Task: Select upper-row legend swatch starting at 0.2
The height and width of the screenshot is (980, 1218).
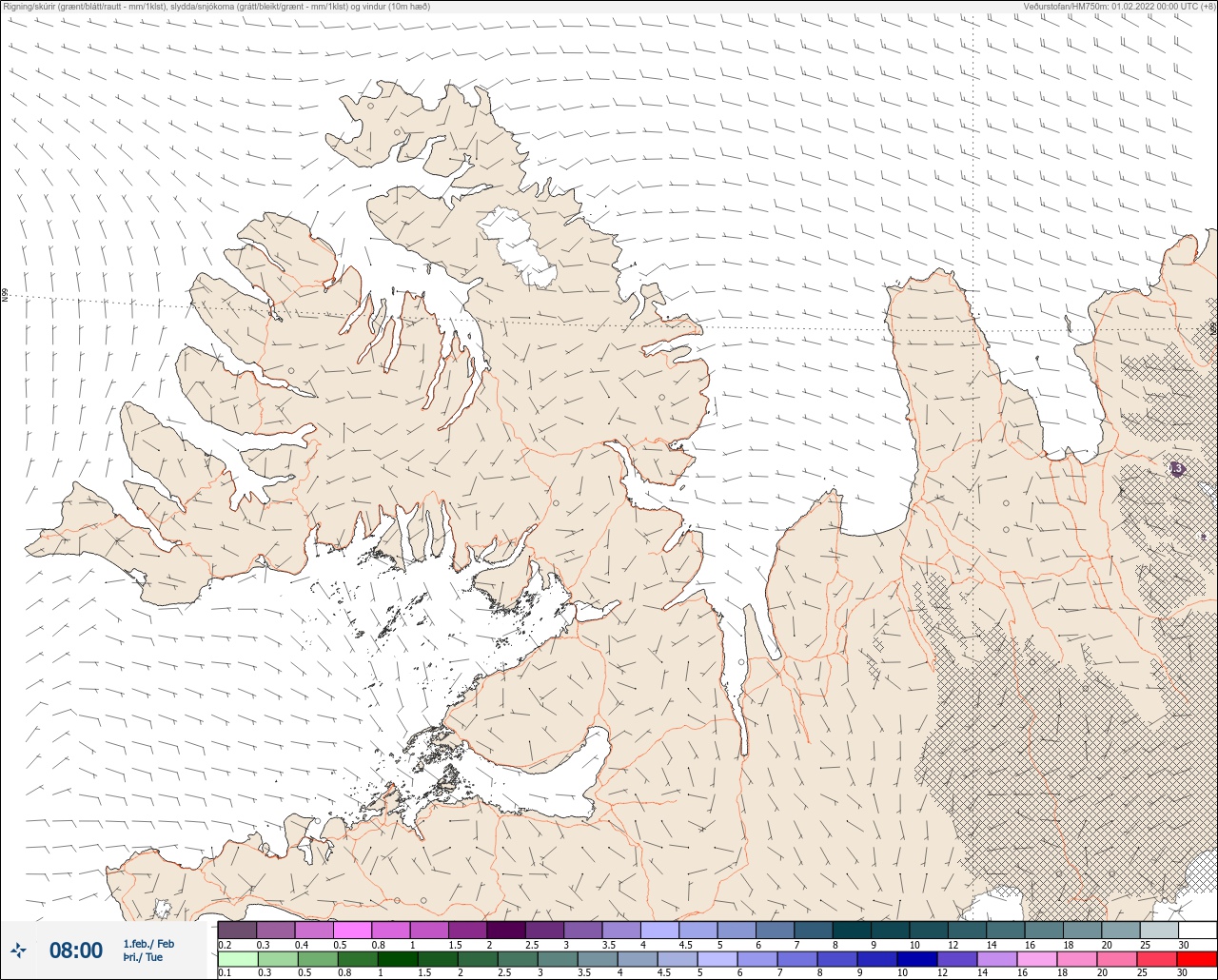Action: 237,930
